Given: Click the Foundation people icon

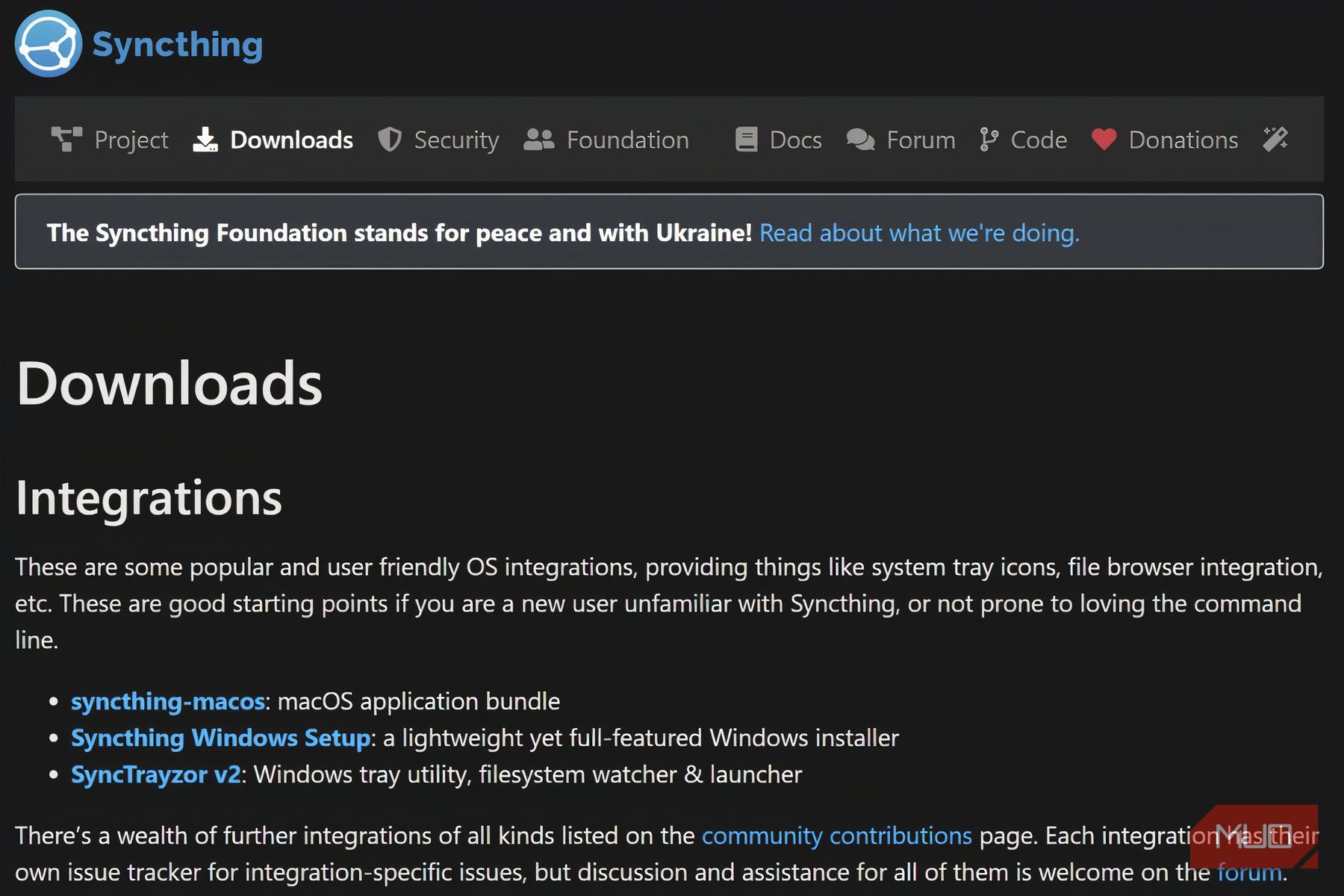Looking at the screenshot, I should [539, 140].
